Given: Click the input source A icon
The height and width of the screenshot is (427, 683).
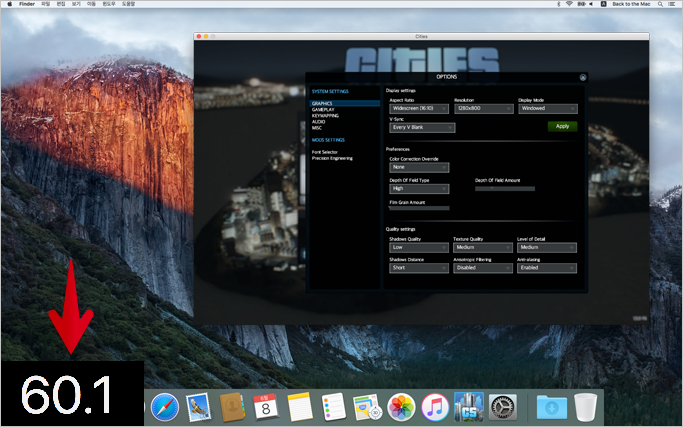Looking at the screenshot, I should coord(603,4).
